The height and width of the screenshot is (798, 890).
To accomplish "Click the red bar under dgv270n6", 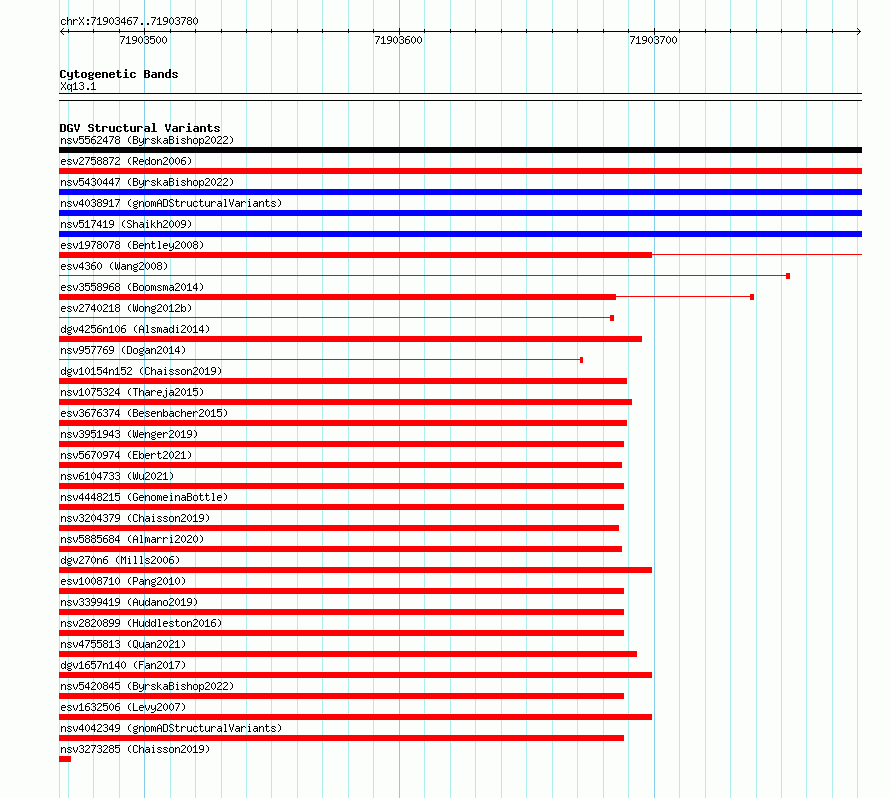I will click(355, 570).
